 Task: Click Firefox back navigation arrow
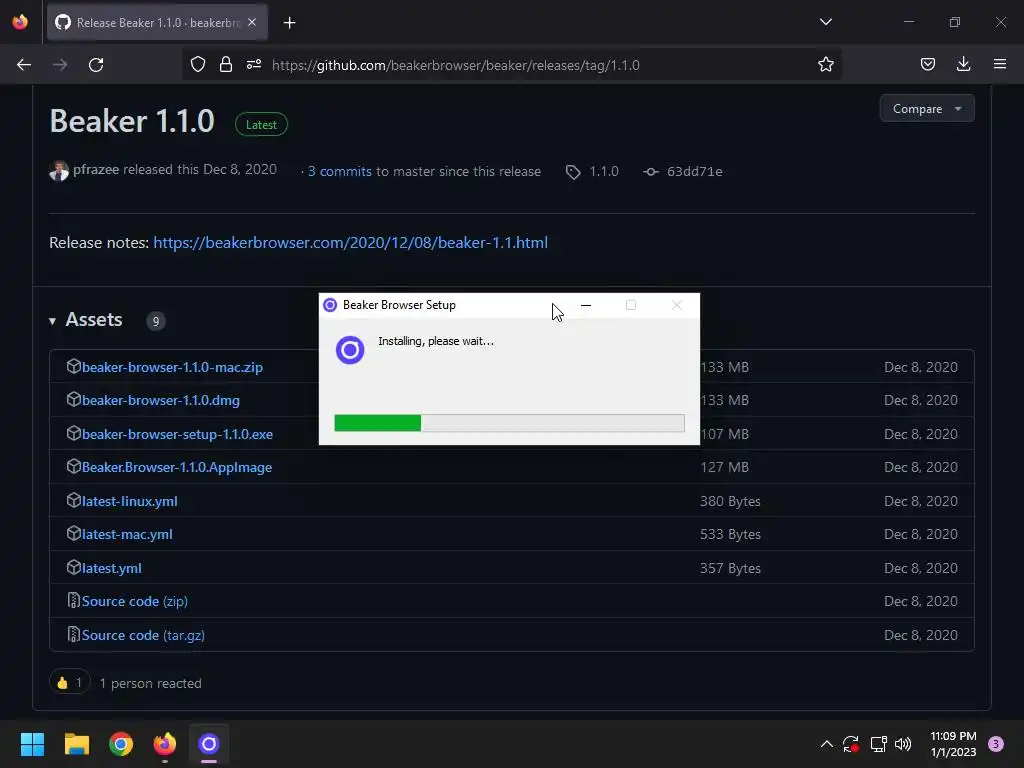coord(24,65)
